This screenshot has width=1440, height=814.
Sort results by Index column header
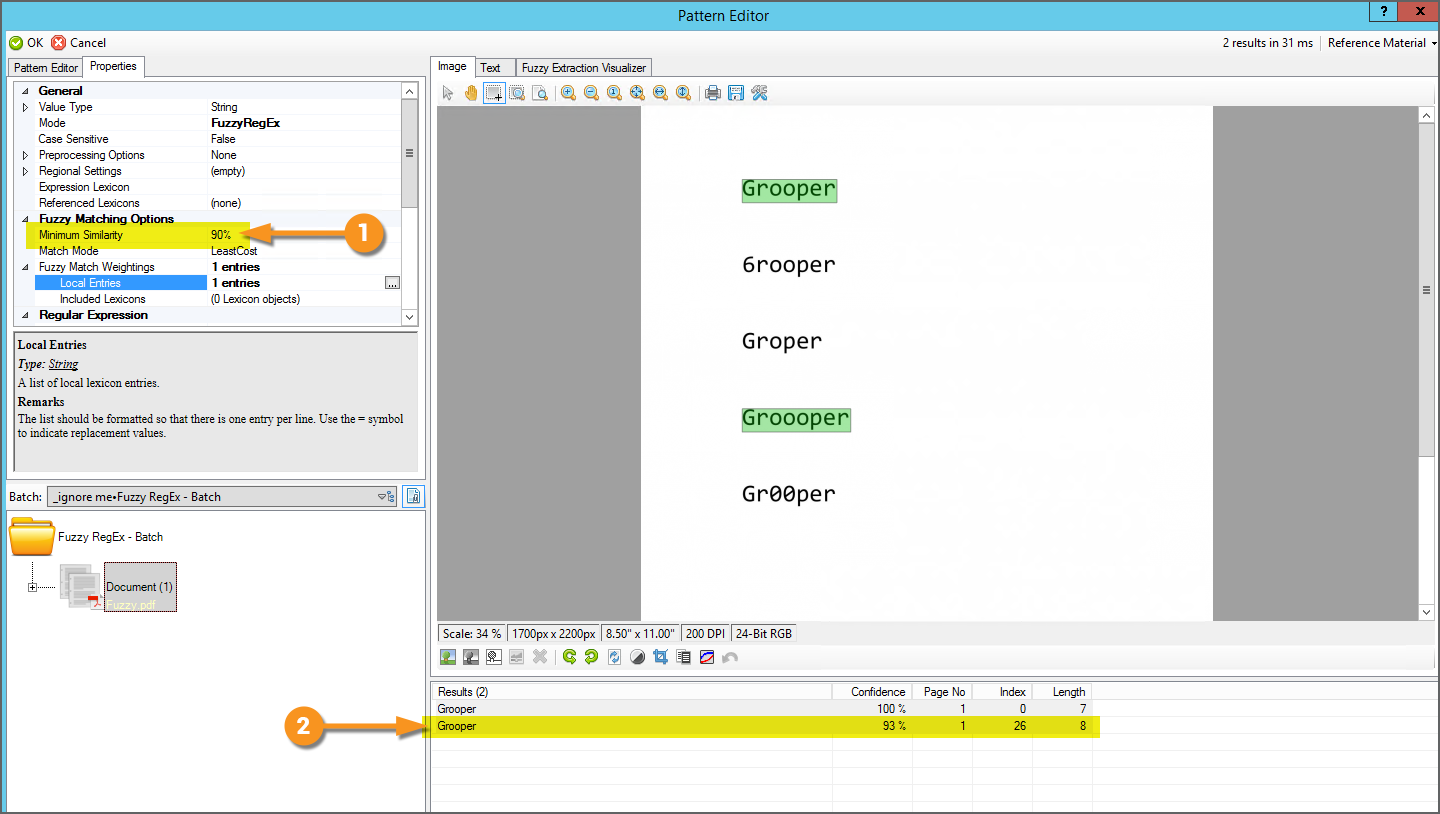1002,692
